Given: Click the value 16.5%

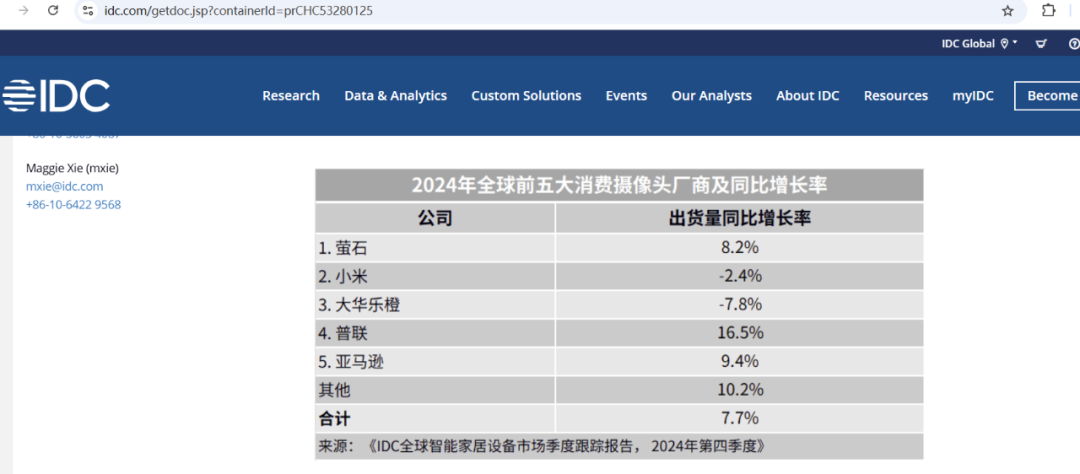Looking at the screenshot, I should 740,333.
